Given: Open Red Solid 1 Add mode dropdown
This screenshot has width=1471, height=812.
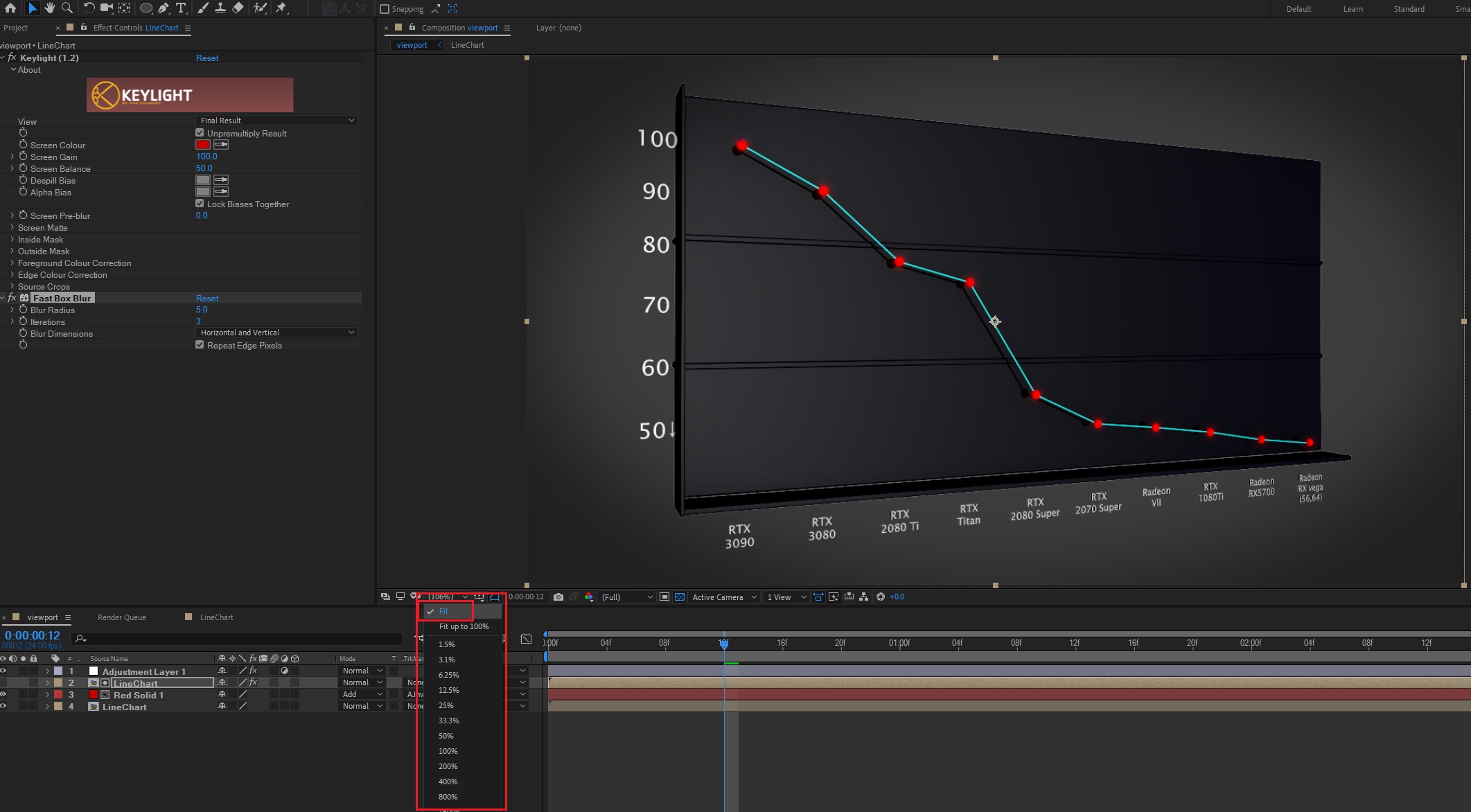Looking at the screenshot, I should pos(362,695).
